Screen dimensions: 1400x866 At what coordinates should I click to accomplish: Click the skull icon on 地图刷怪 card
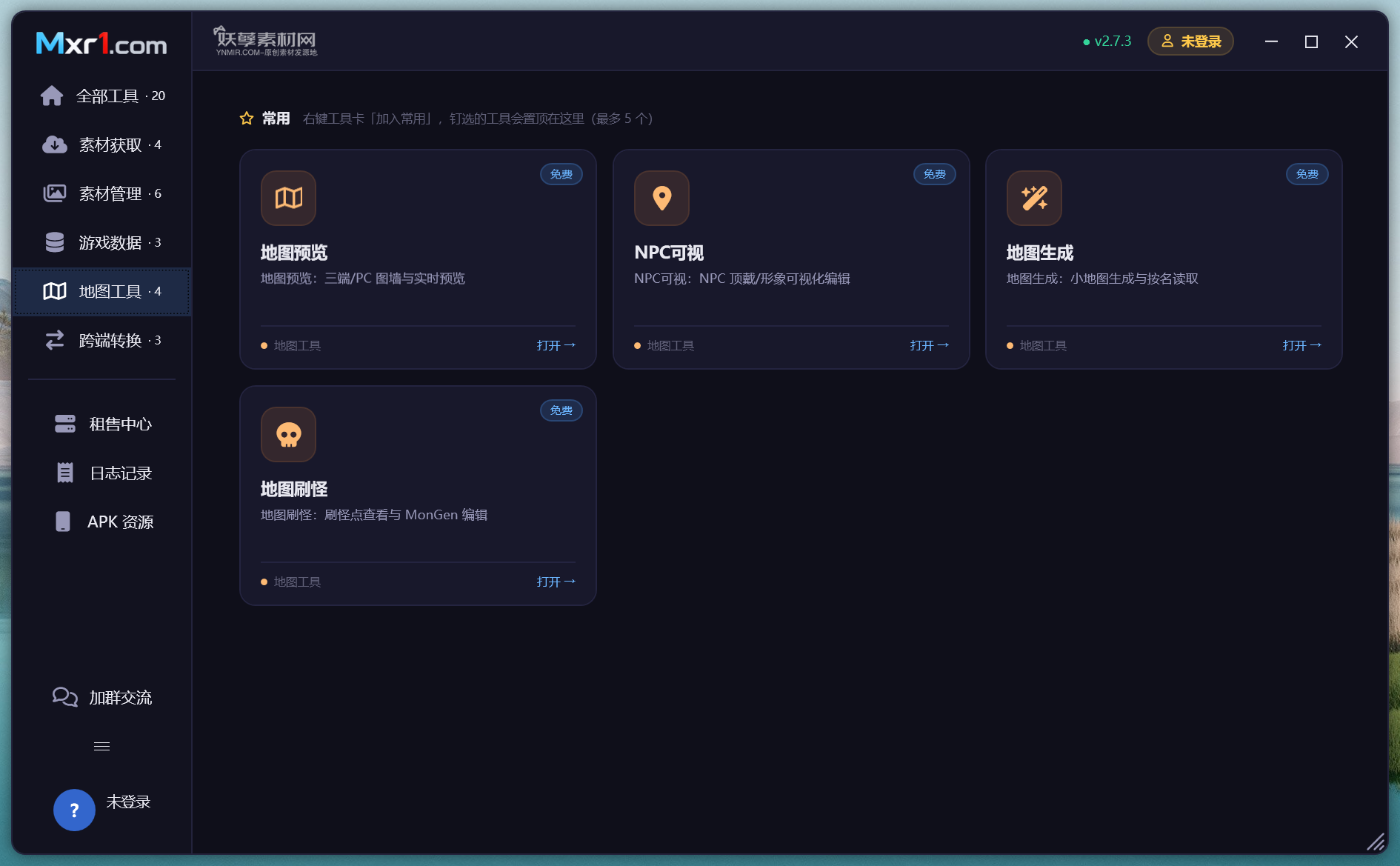coord(288,434)
